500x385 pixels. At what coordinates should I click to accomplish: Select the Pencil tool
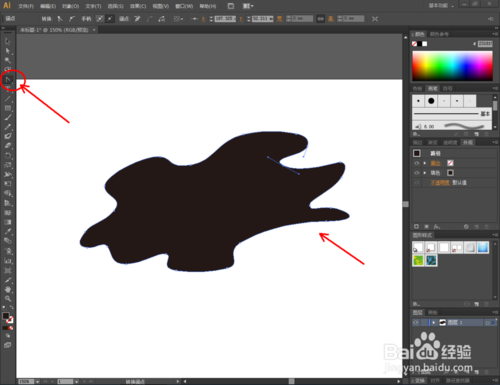(8, 127)
